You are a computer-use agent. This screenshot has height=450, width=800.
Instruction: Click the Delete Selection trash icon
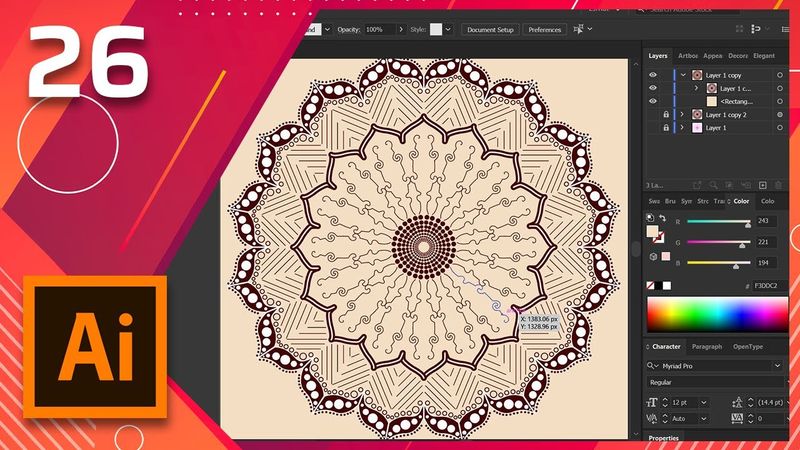[778, 185]
